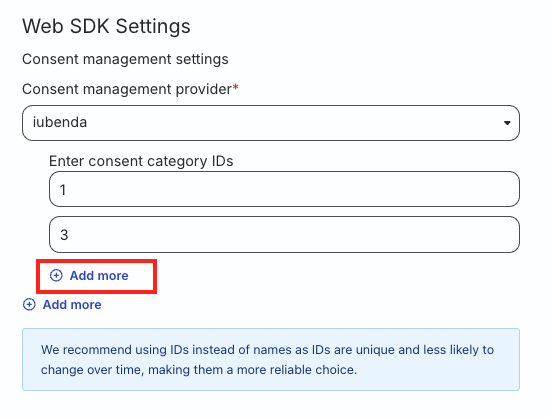The image size is (551, 419).
Task: Click the lower "Add more" link text
Action: (72, 304)
